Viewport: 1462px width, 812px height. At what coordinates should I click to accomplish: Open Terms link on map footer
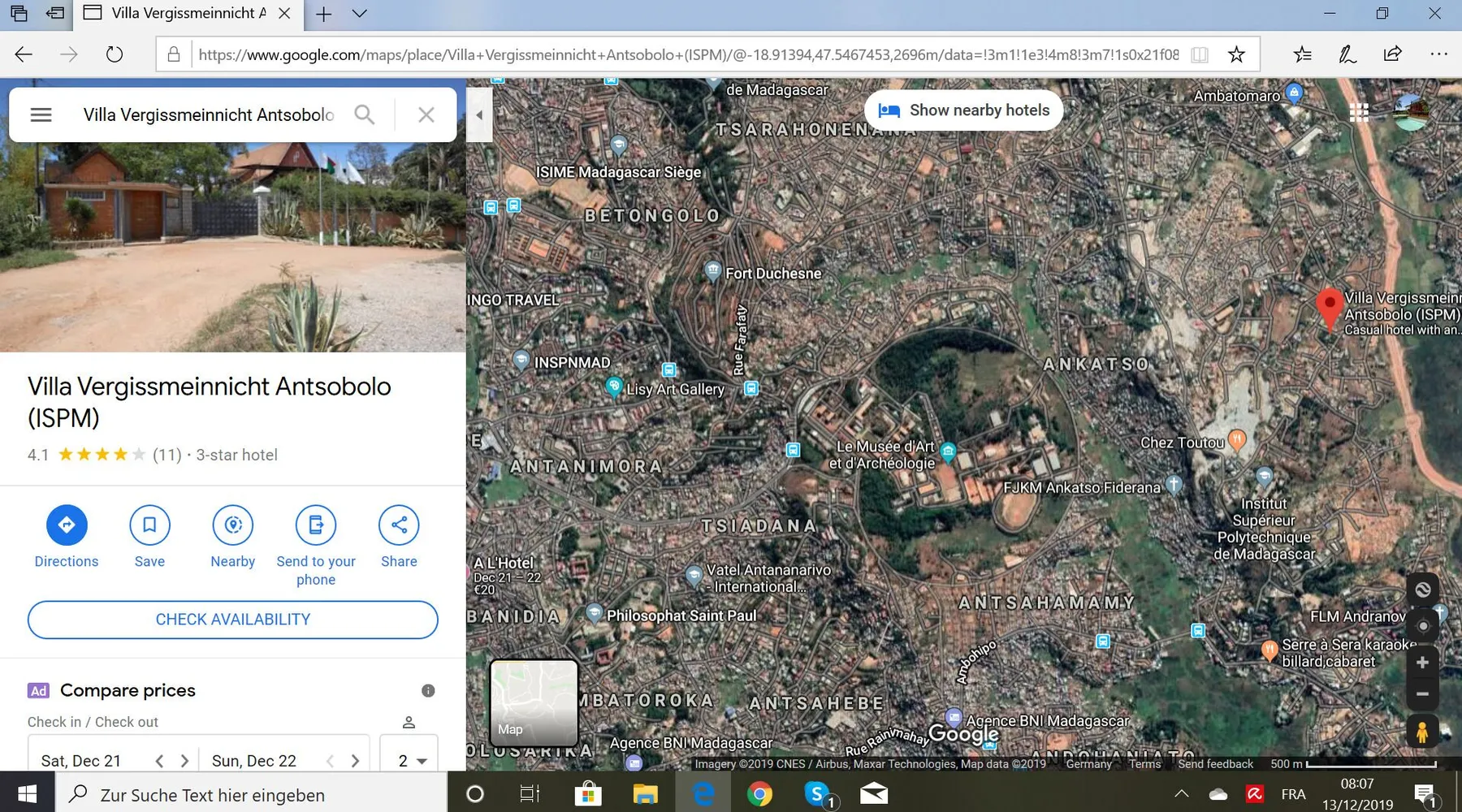1145,764
